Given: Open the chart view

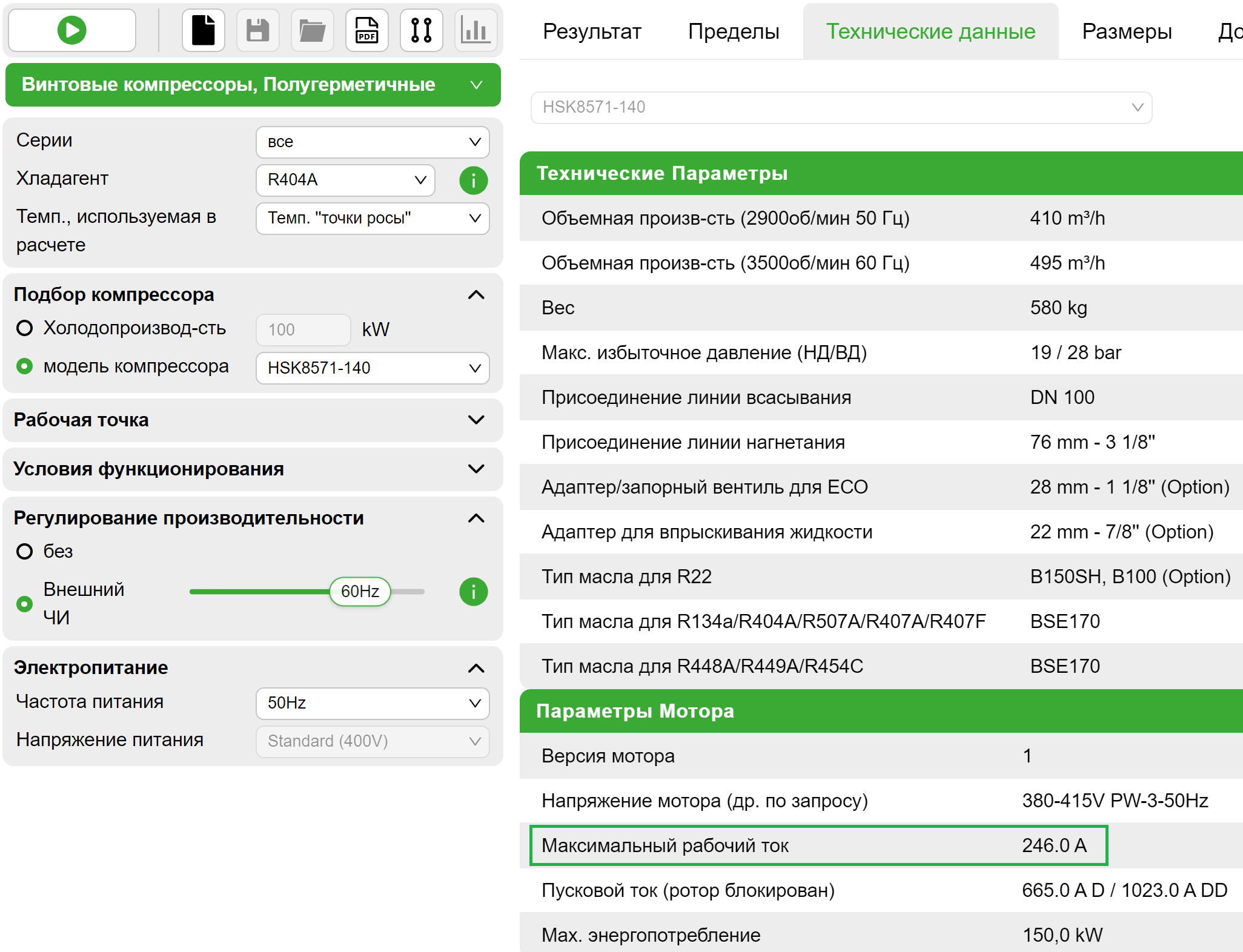Looking at the screenshot, I should [x=476, y=30].
